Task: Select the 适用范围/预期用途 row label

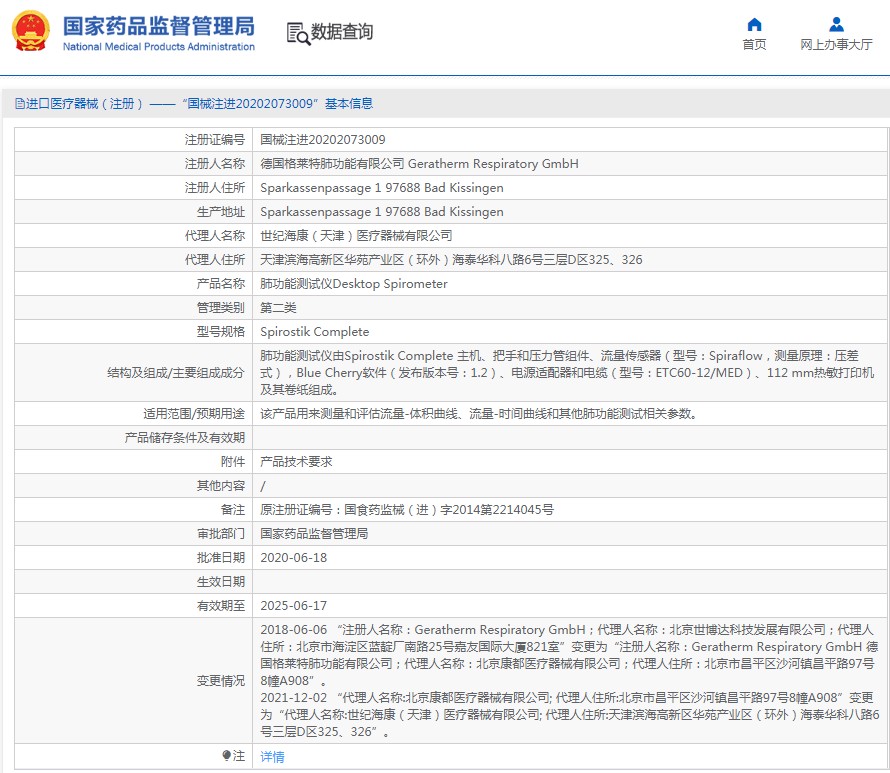Action: (194, 414)
